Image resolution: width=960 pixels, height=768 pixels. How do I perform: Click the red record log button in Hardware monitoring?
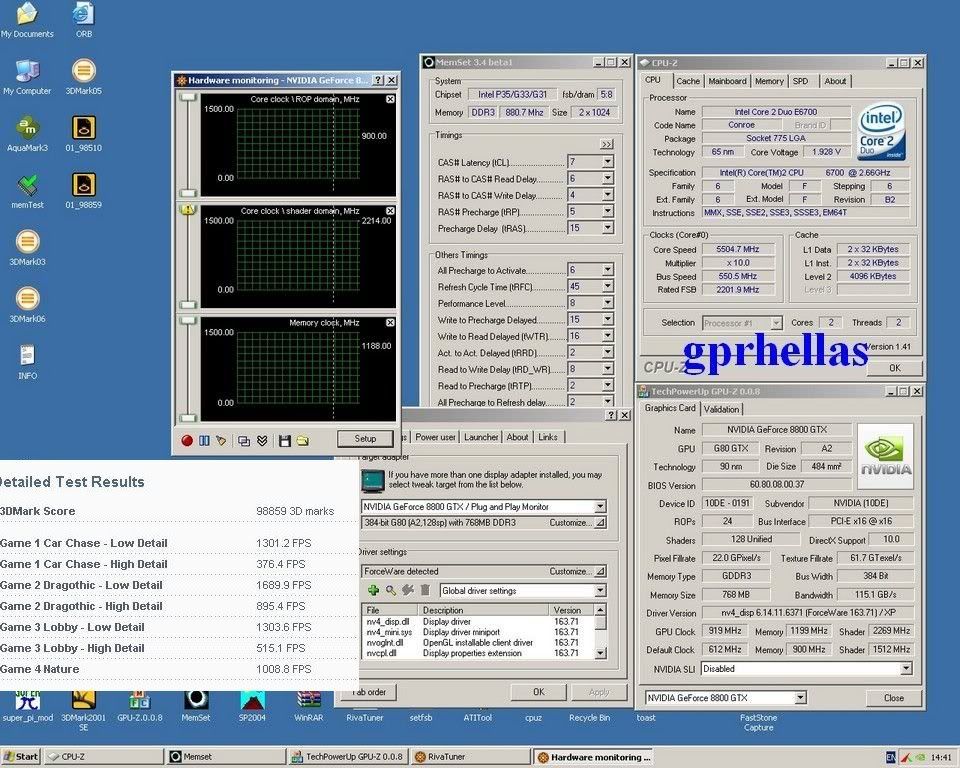coord(187,440)
